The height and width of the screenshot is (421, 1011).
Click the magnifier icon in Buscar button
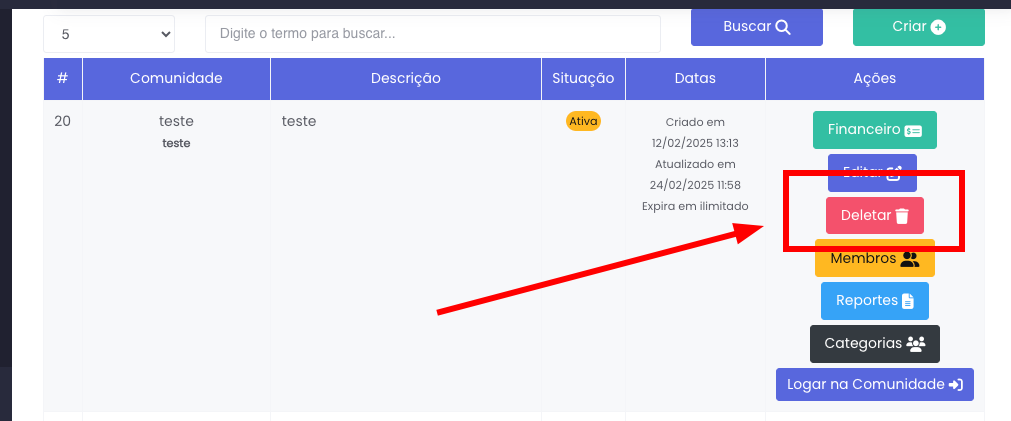point(783,27)
